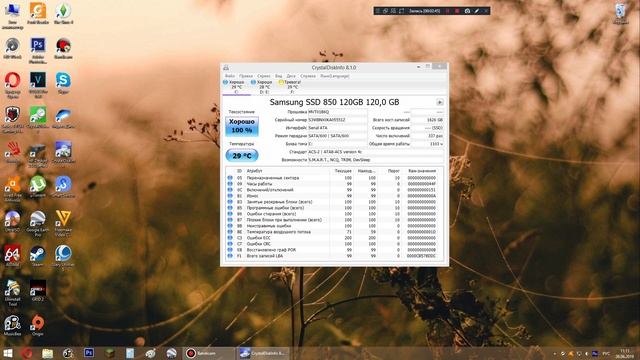Click the Хорошо 100 % health status button
The width and height of the screenshot is (640, 360).
click(242, 126)
